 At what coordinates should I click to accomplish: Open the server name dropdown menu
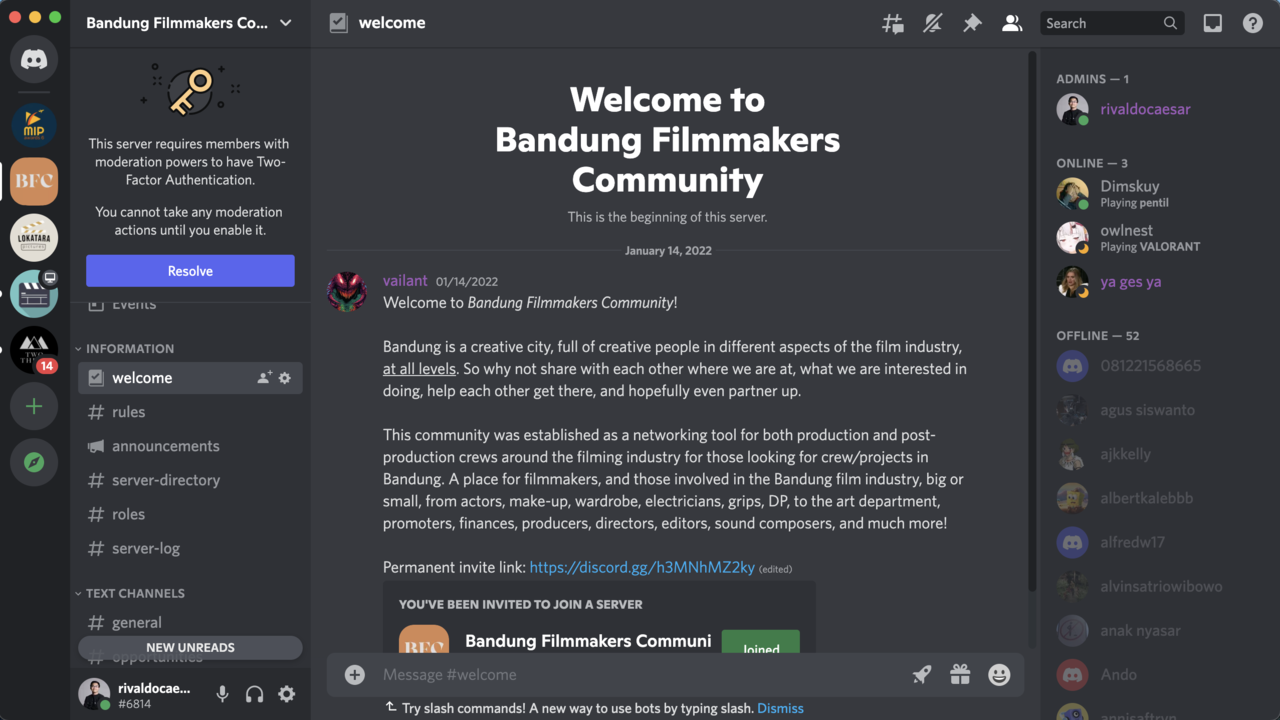[190, 23]
